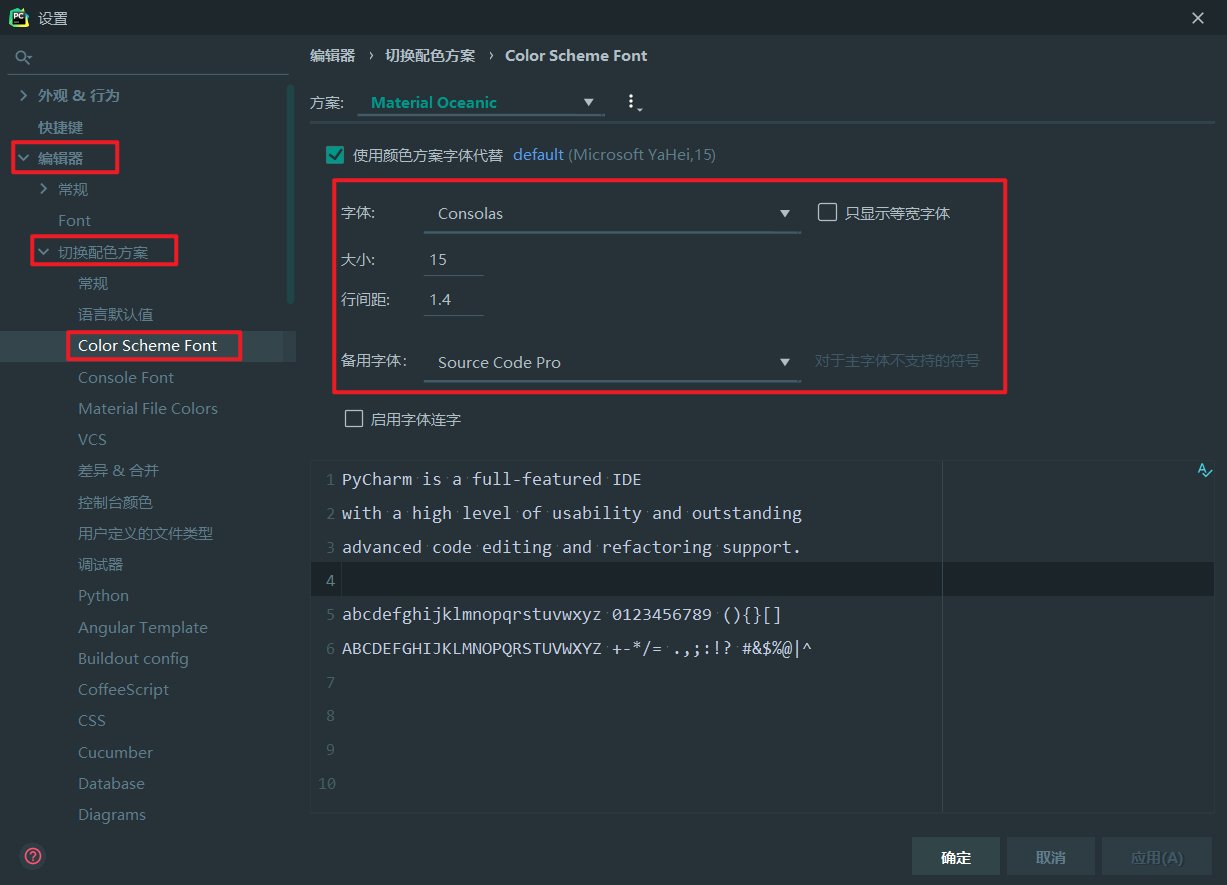
Task: Select Database page
Action: pos(112,783)
